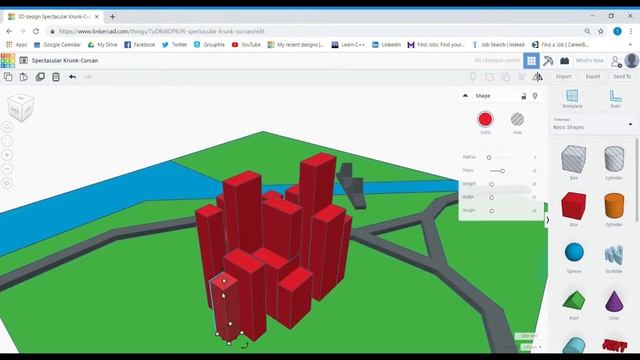Close the 3D design browser tab
Screen dimensions: 640x360
pos(97,17)
